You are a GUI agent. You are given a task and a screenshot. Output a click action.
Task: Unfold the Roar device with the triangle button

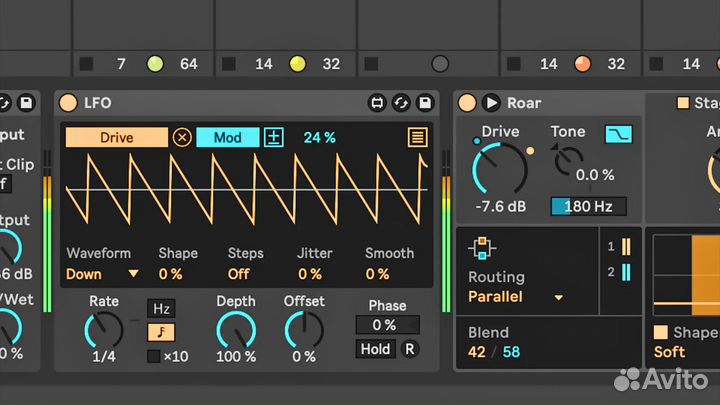click(491, 103)
